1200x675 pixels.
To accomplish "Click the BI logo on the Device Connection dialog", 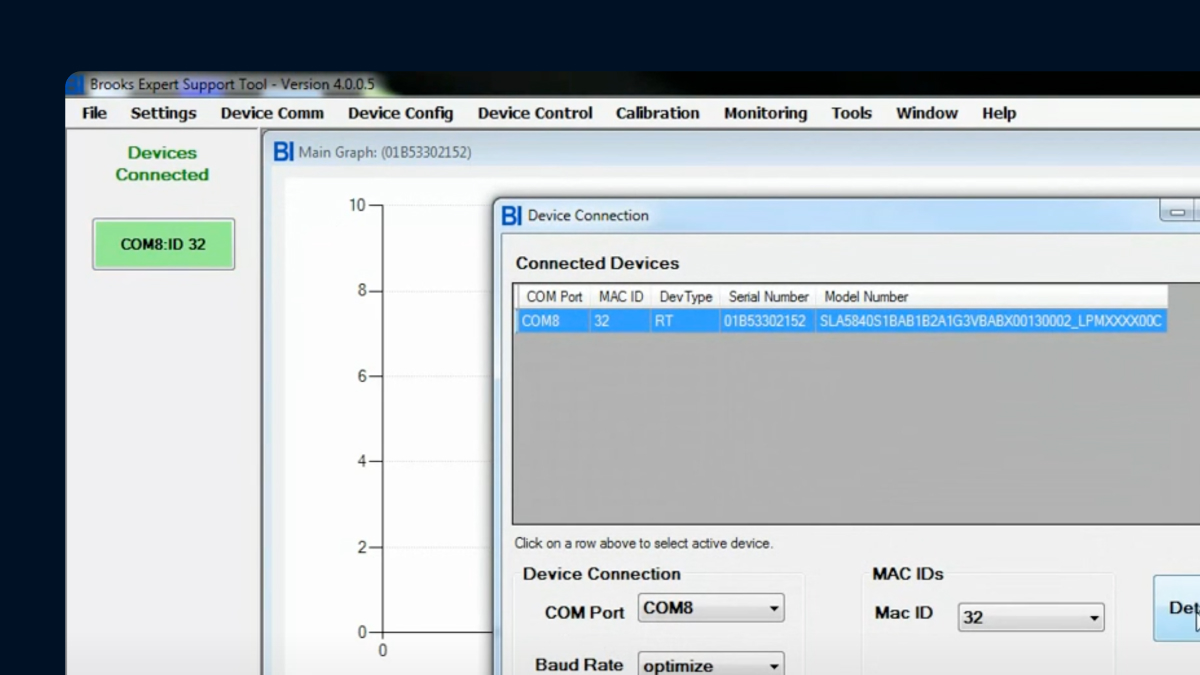I will click(511, 215).
